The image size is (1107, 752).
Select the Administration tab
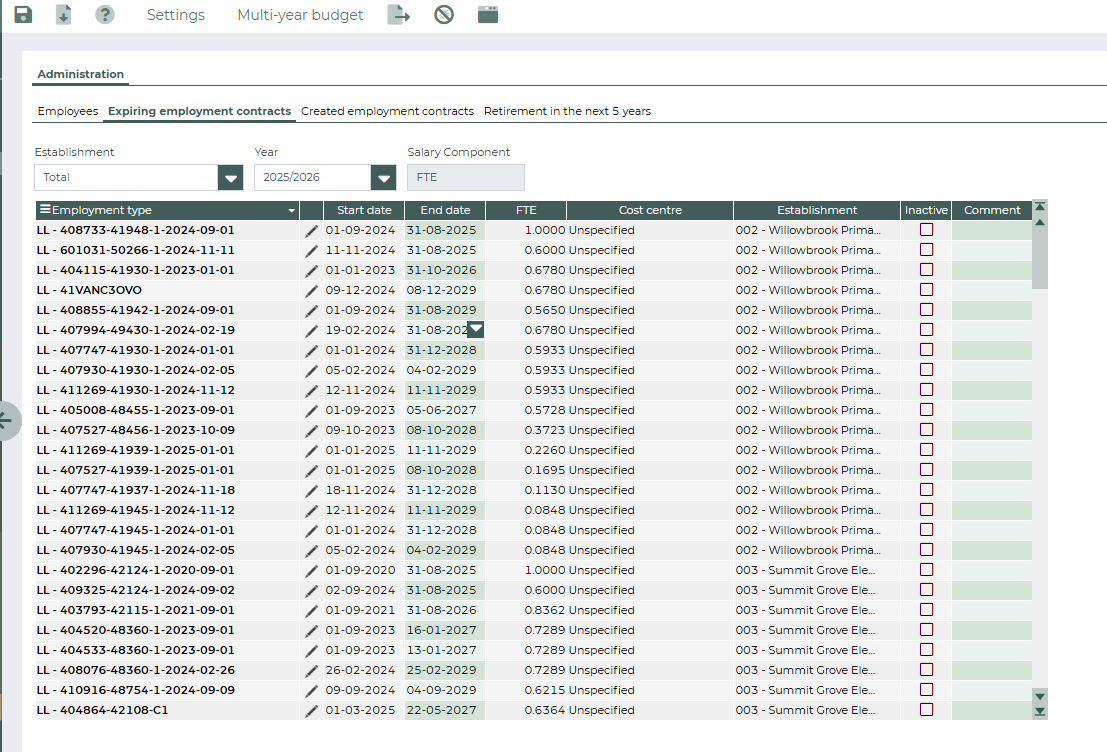[x=80, y=74]
